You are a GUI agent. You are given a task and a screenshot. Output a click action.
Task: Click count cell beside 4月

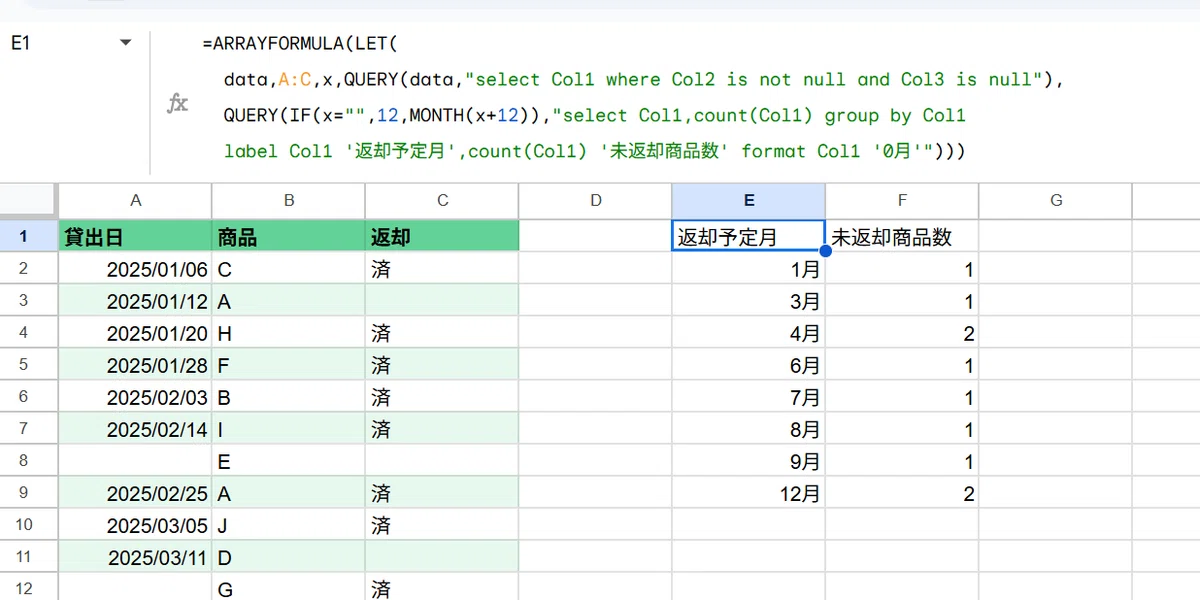pos(902,333)
